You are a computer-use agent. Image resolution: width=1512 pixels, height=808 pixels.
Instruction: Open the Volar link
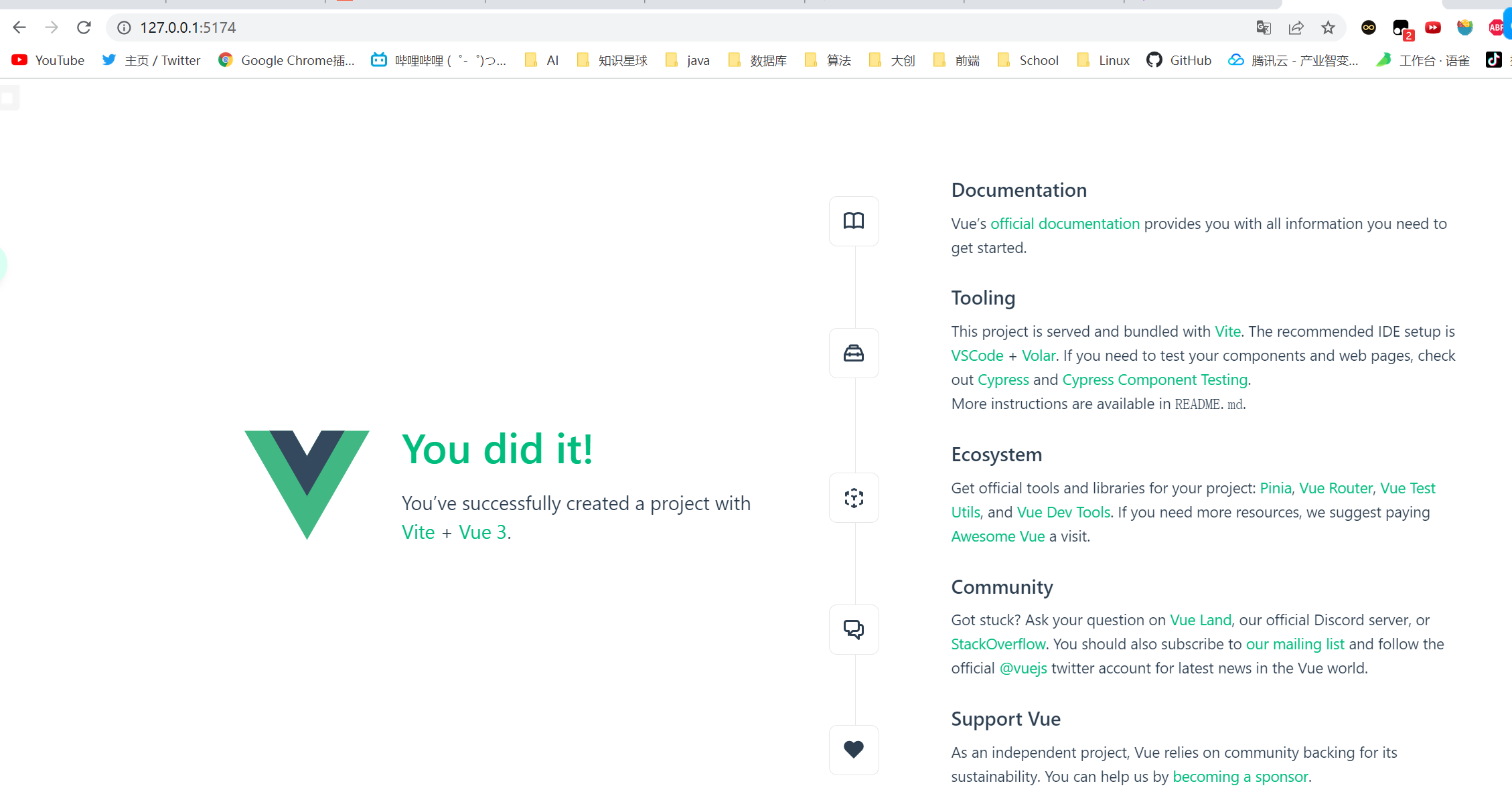pyautogui.click(x=1039, y=355)
